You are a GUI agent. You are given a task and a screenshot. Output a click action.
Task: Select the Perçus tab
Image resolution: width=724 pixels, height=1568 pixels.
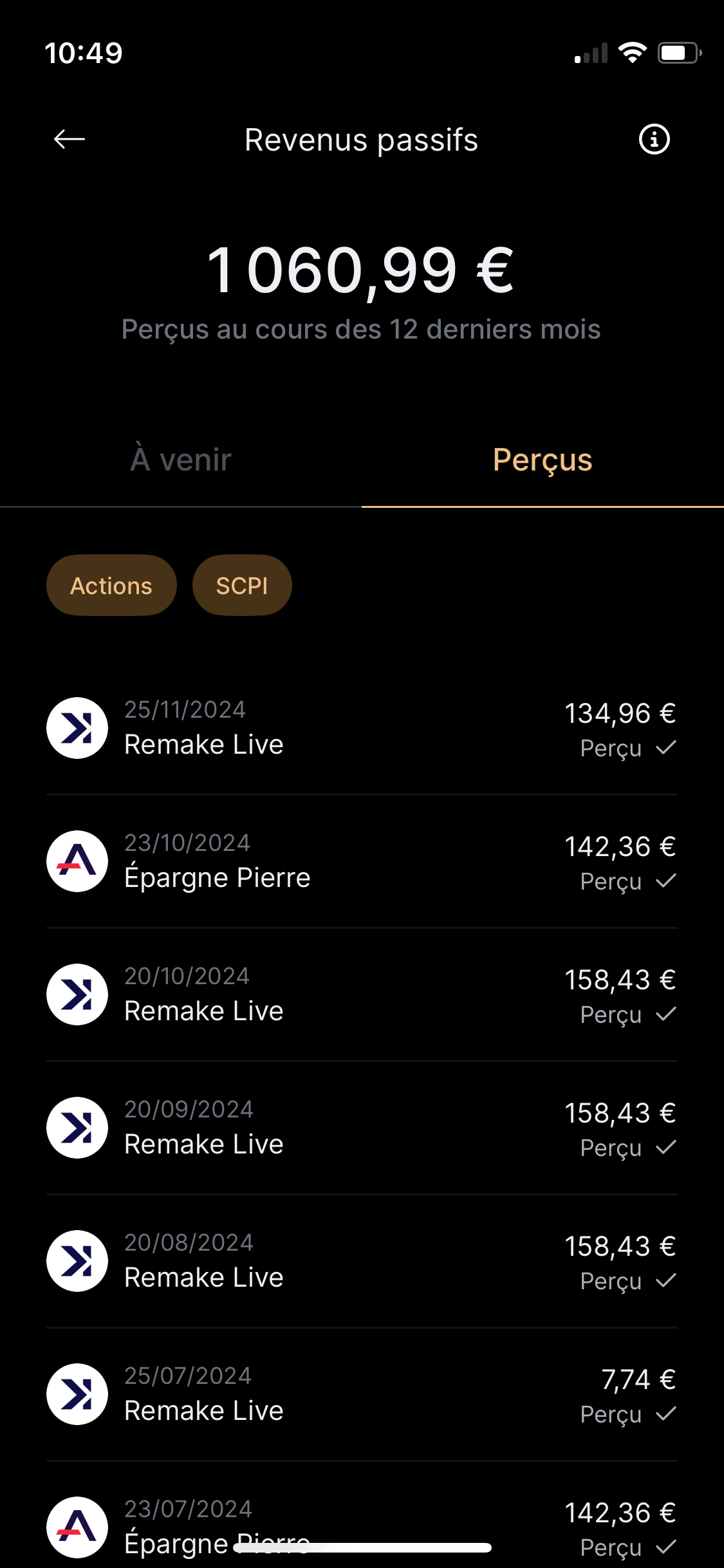[543, 460]
